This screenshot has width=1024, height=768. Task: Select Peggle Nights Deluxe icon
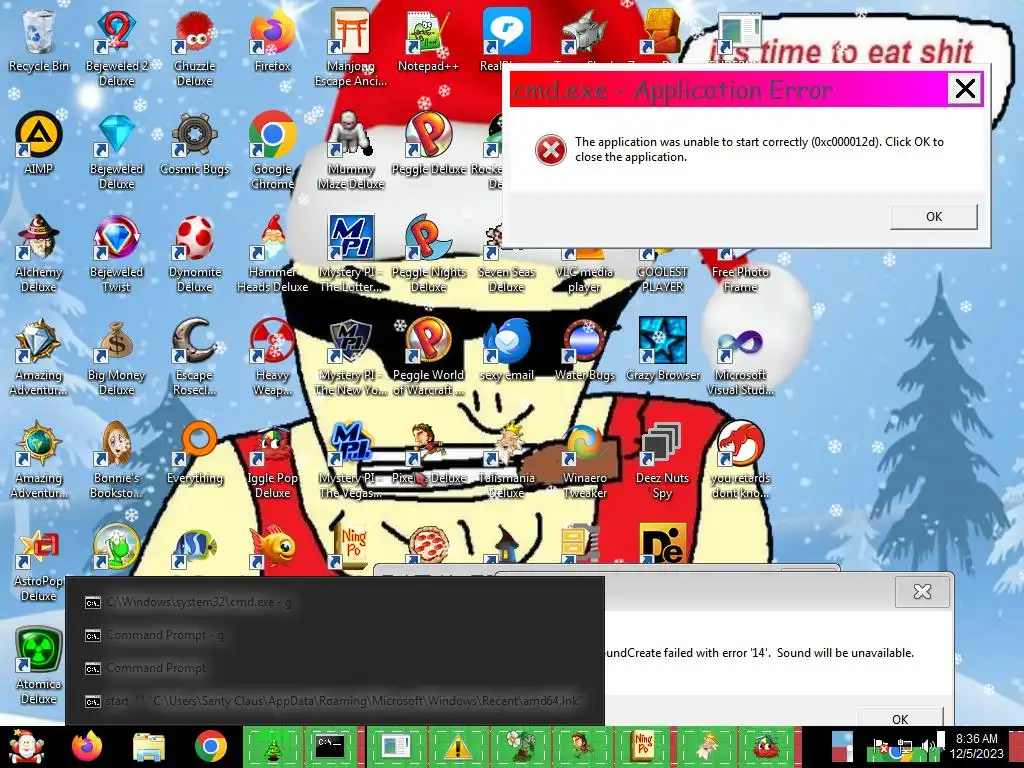[428, 255]
